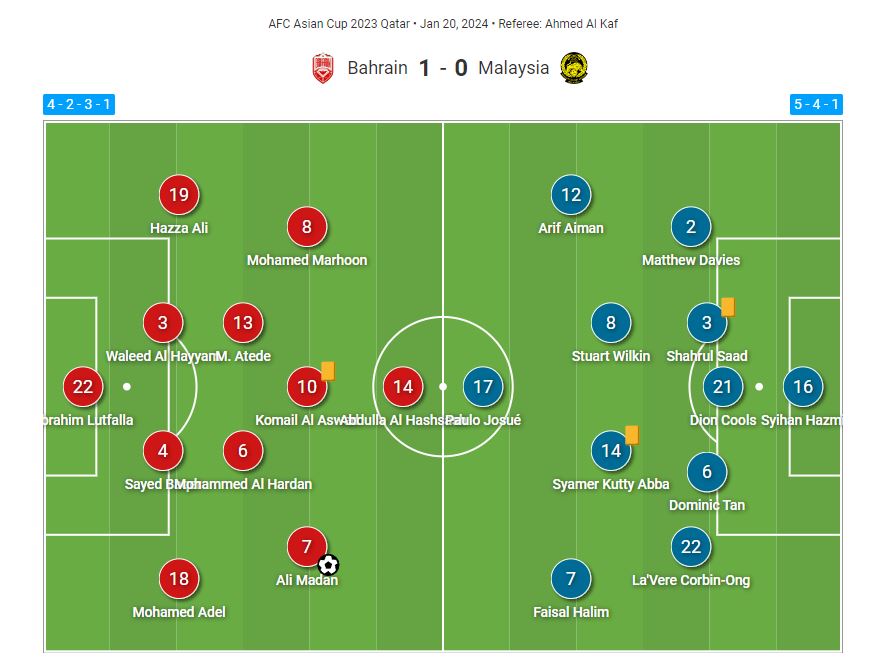
Task: Click the 1 - 0 match score
Action: coord(443,68)
